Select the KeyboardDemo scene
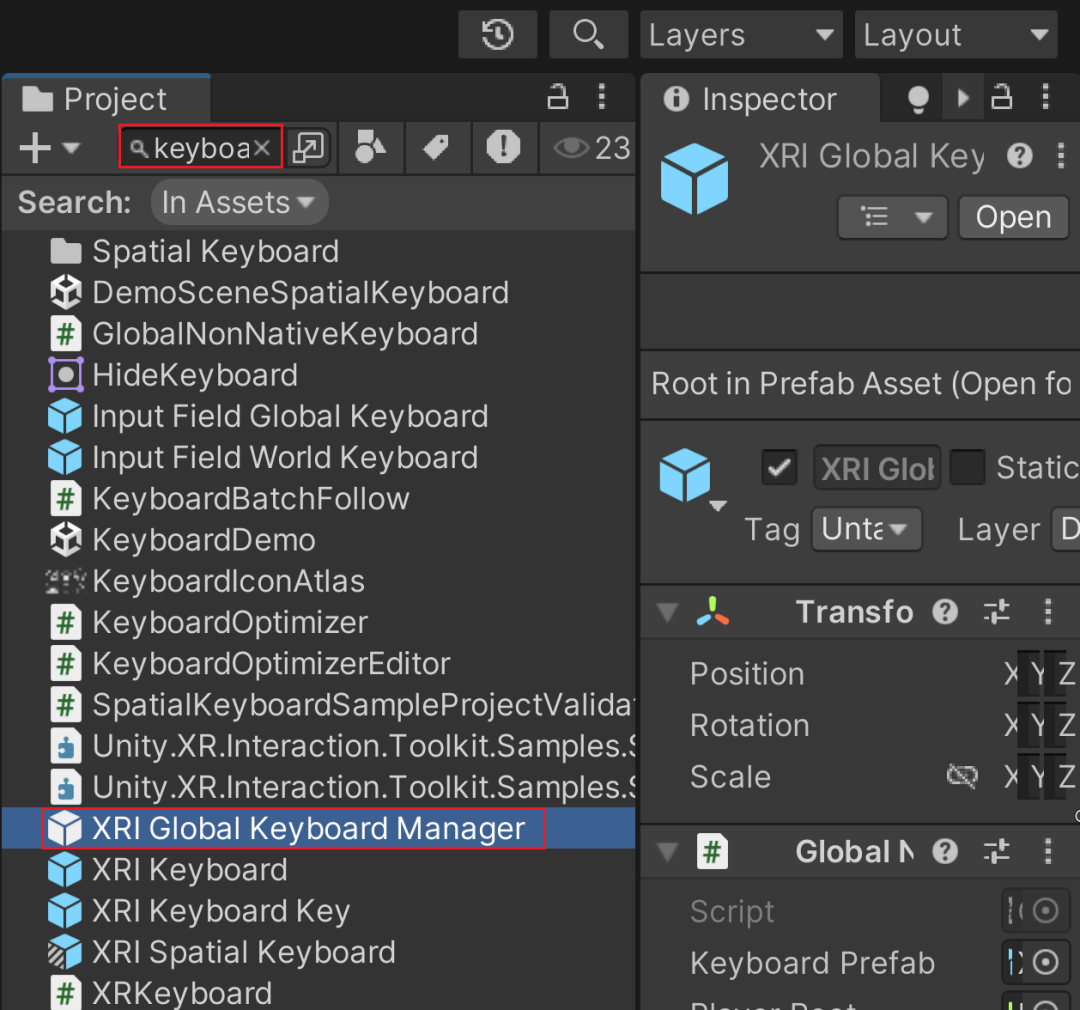This screenshot has width=1080, height=1010. pos(318,540)
